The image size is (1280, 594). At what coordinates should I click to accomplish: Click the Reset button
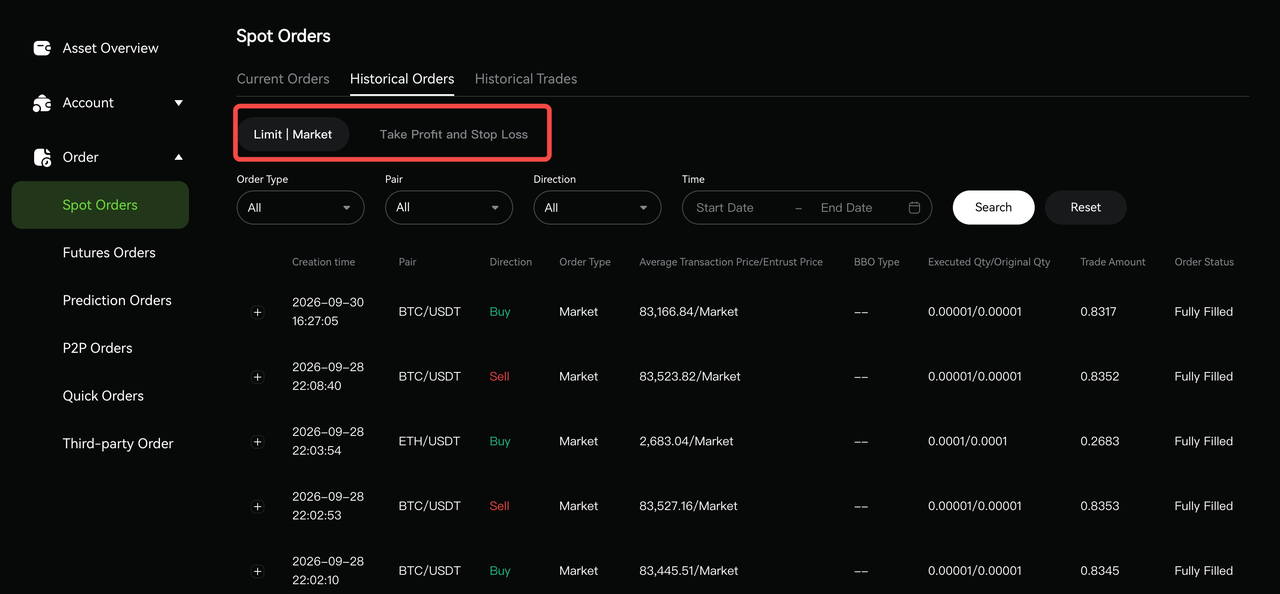1086,208
